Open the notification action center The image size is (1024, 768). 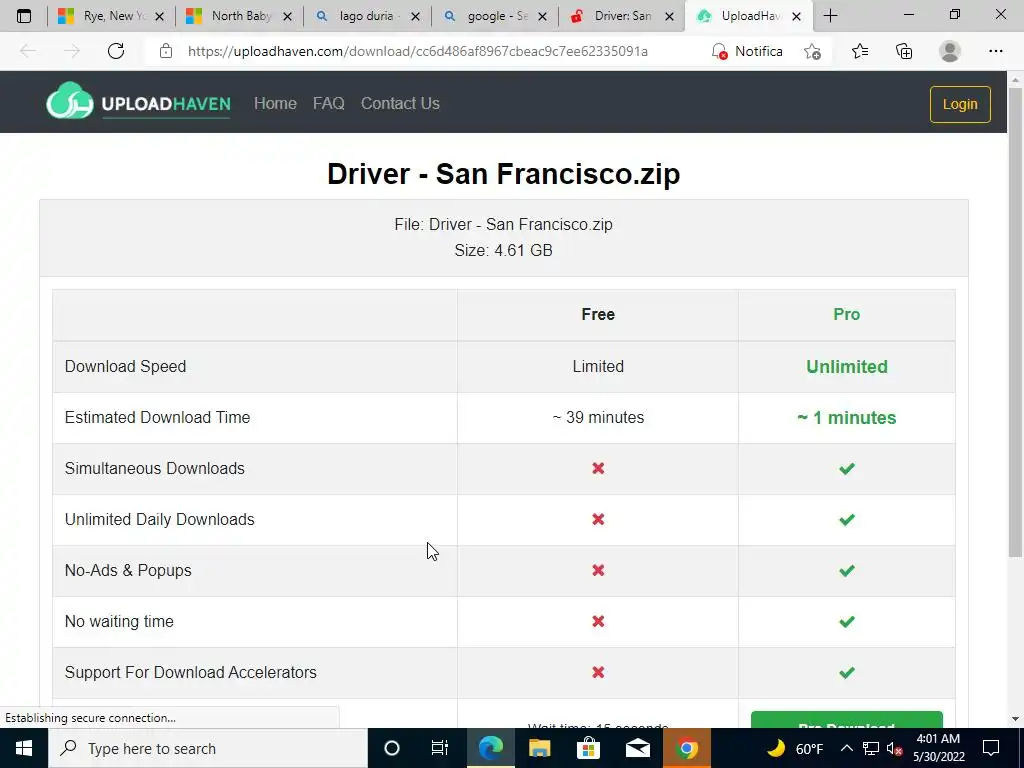[x=991, y=748]
